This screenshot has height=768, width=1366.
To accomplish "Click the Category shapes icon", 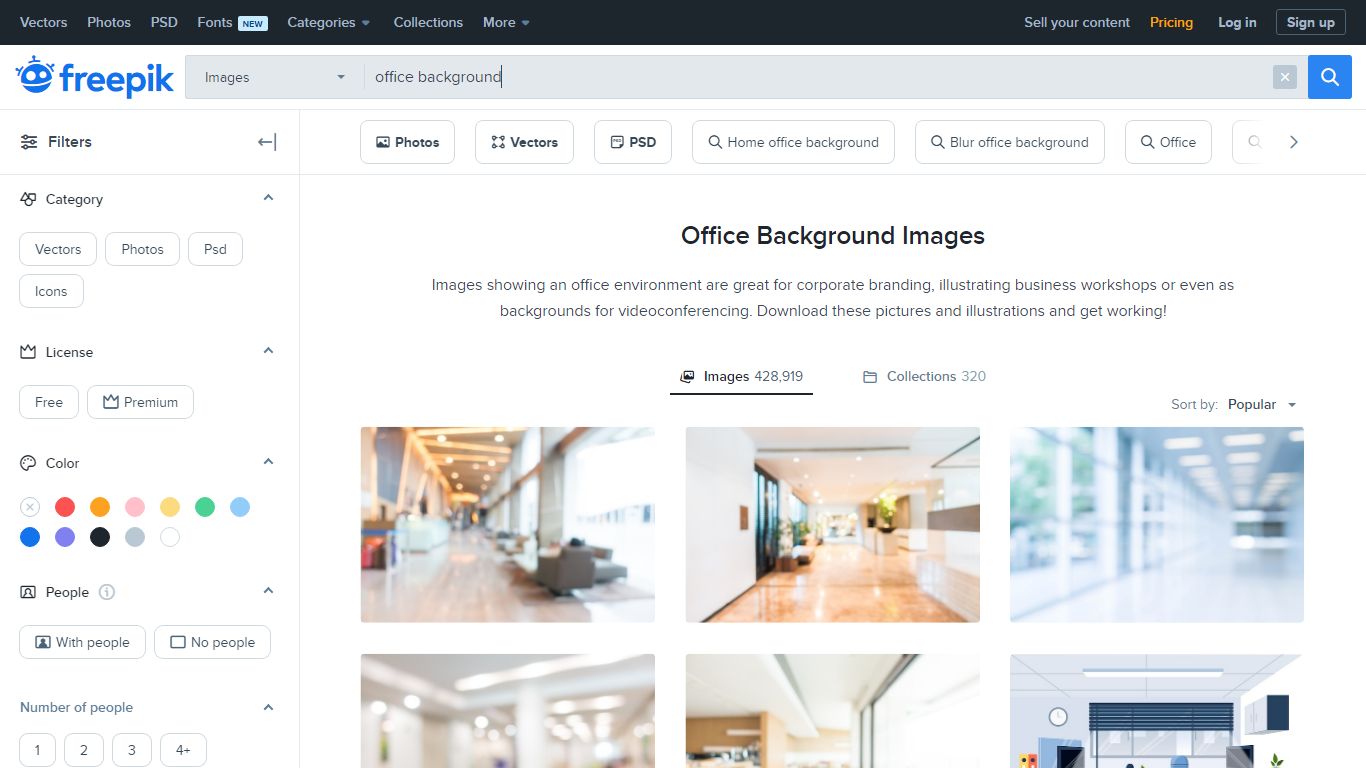I will point(28,199).
